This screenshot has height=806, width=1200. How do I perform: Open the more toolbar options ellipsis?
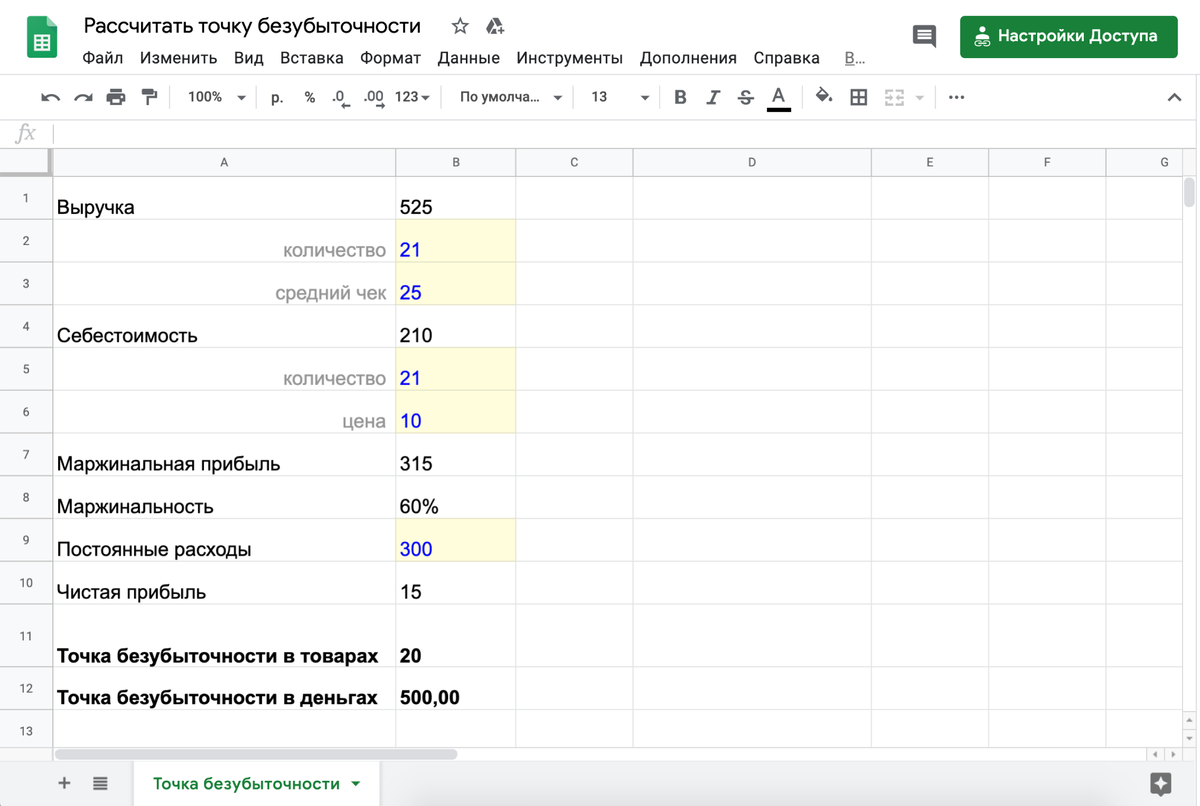pos(957,97)
